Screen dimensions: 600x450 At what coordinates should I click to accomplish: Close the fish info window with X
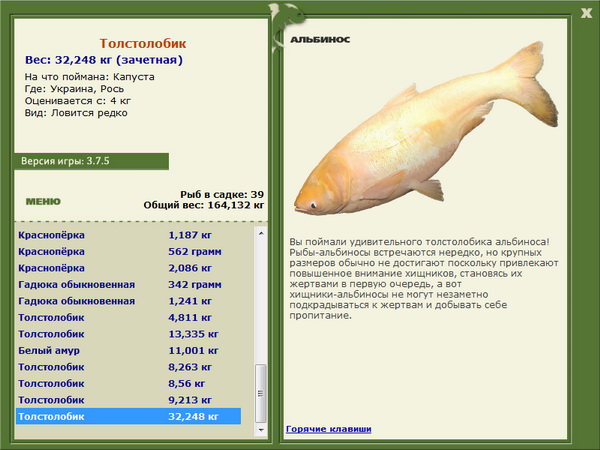pos(586,13)
